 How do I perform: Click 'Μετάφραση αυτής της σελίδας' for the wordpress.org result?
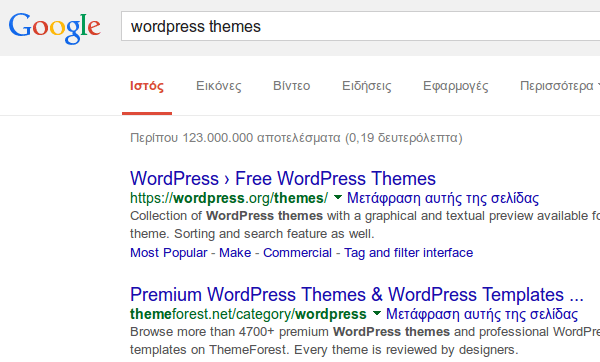443,198
